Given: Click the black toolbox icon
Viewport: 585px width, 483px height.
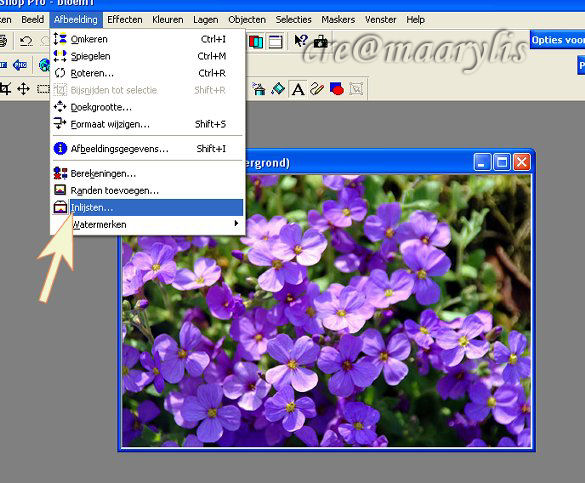Looking at the screenshot, I should 320,41.
